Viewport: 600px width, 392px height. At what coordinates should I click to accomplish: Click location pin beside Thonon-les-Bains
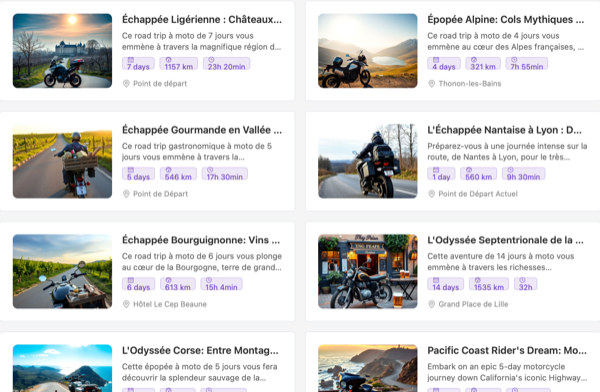(x=431, y=83)
